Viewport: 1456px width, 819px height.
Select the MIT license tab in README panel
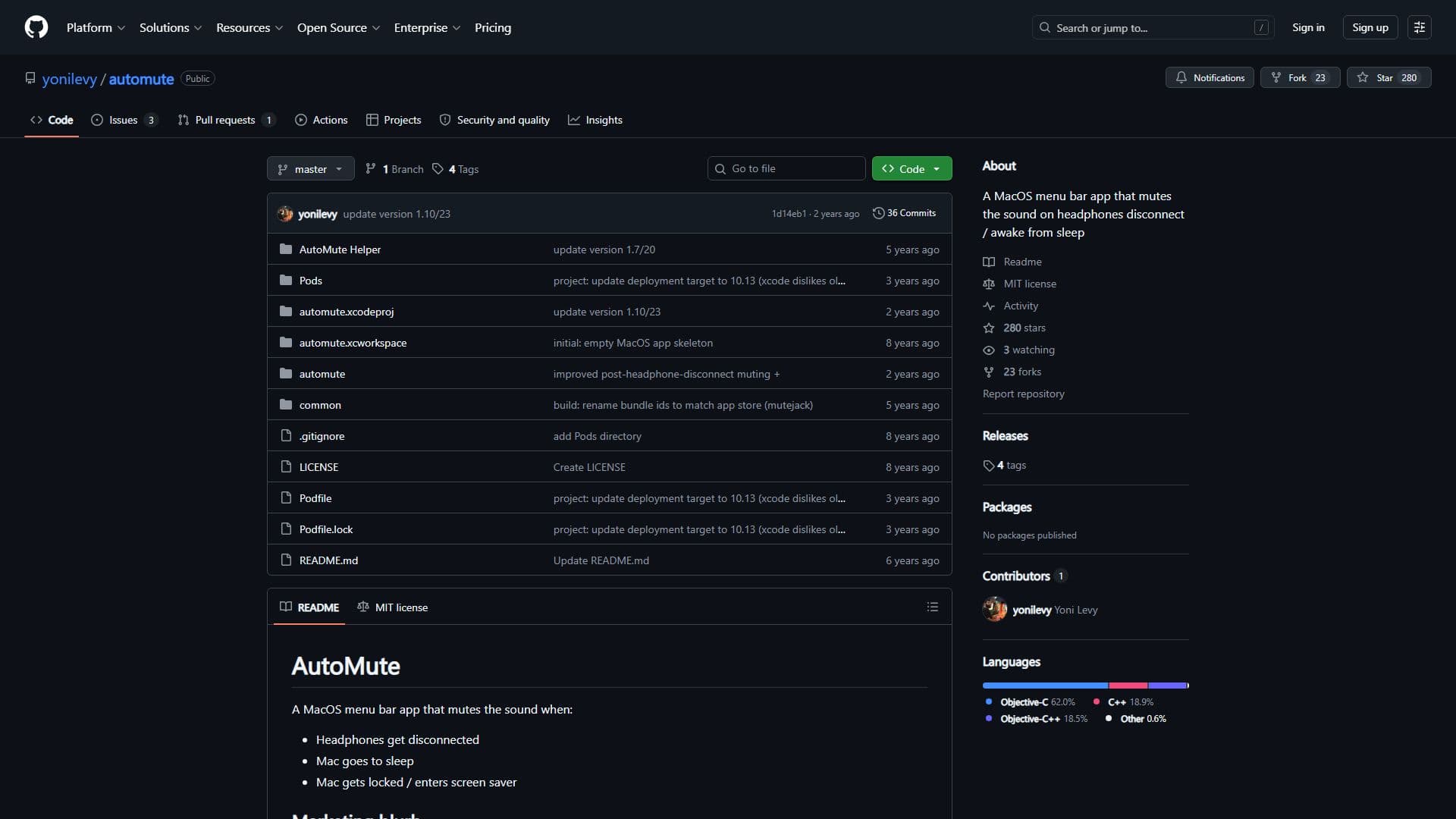click(x=392, y=607)
